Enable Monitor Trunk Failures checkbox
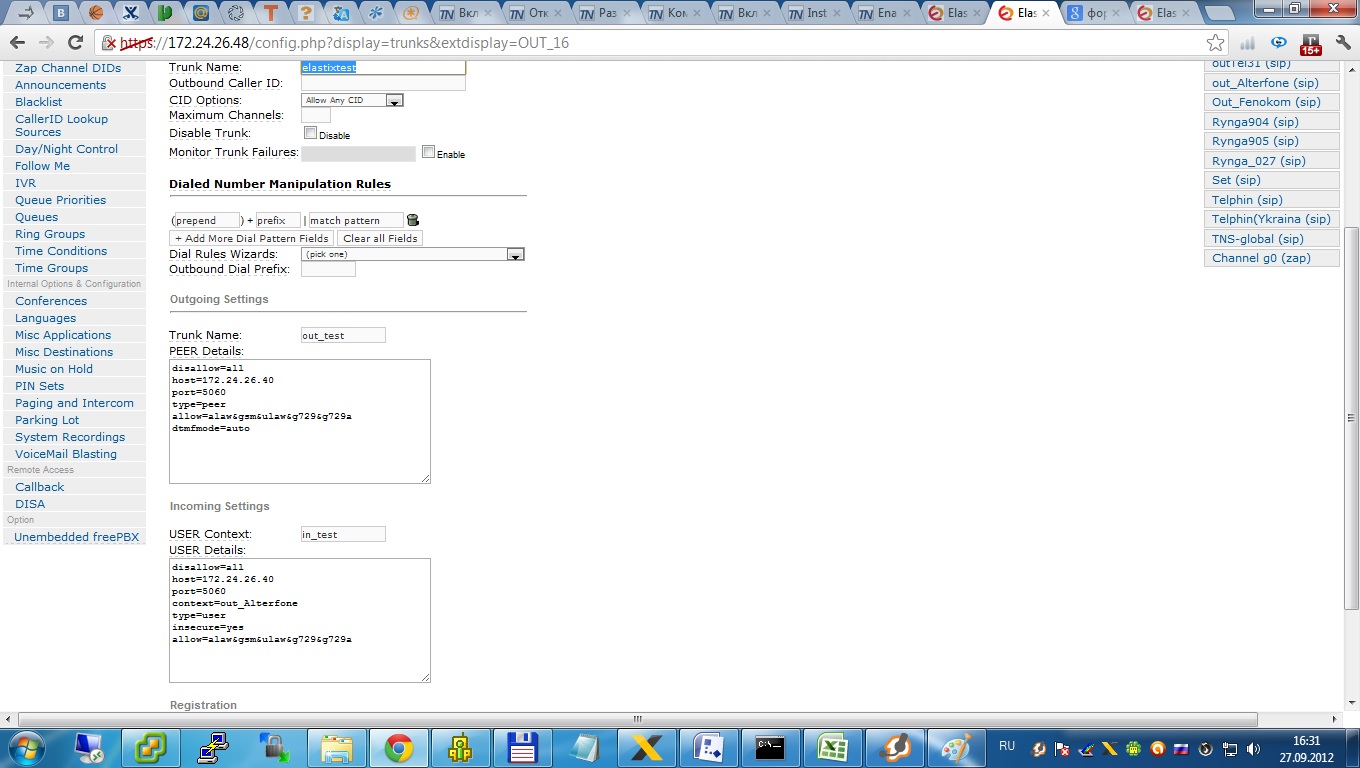 pos(428,153)
